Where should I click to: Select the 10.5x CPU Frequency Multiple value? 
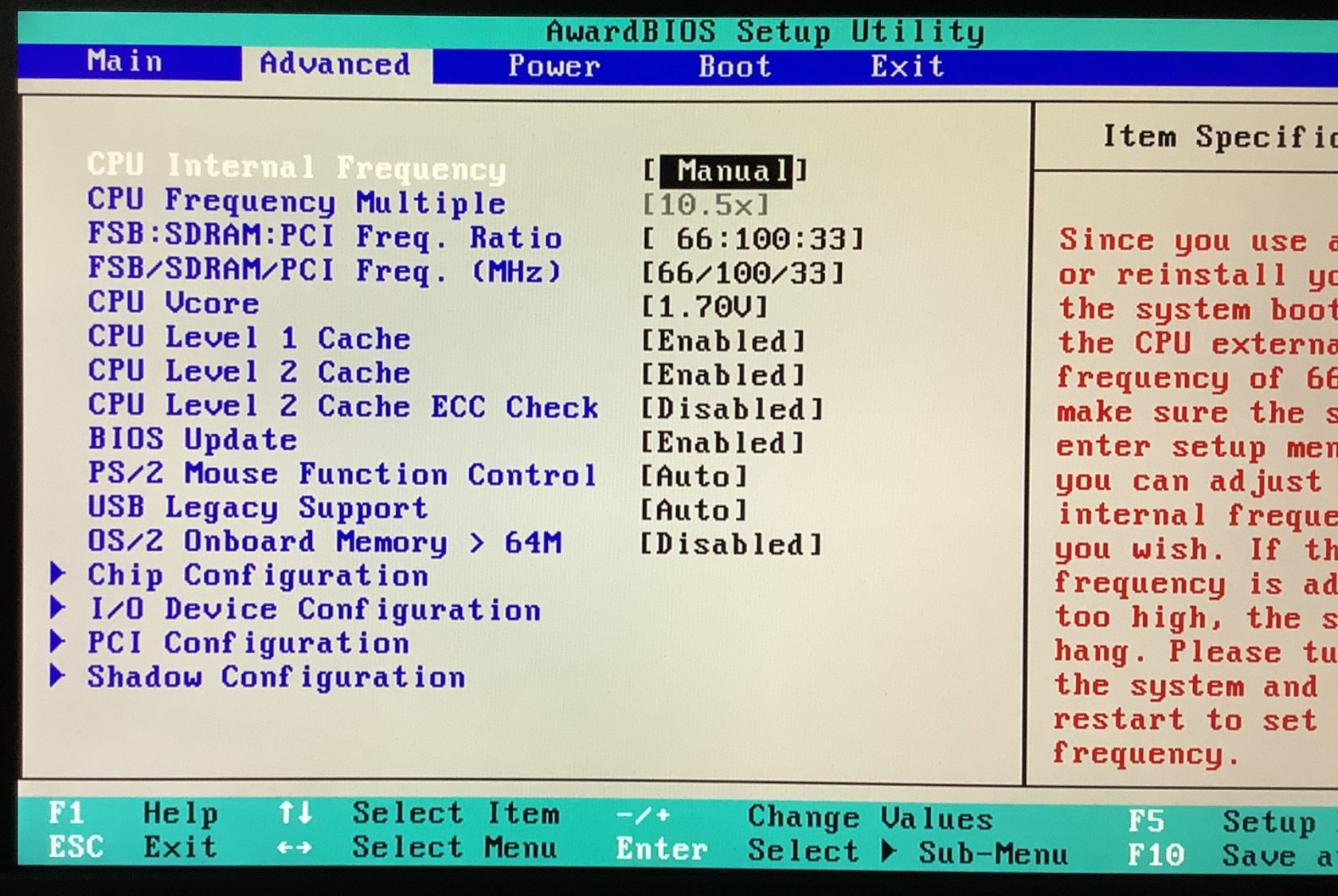[x=706, y=205]
